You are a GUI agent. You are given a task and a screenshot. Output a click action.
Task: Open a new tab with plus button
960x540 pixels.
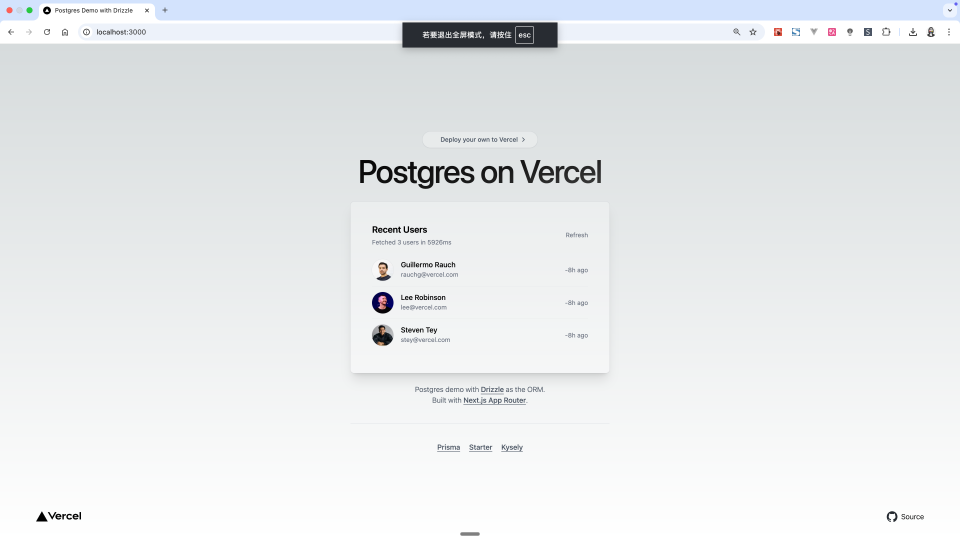165,10
